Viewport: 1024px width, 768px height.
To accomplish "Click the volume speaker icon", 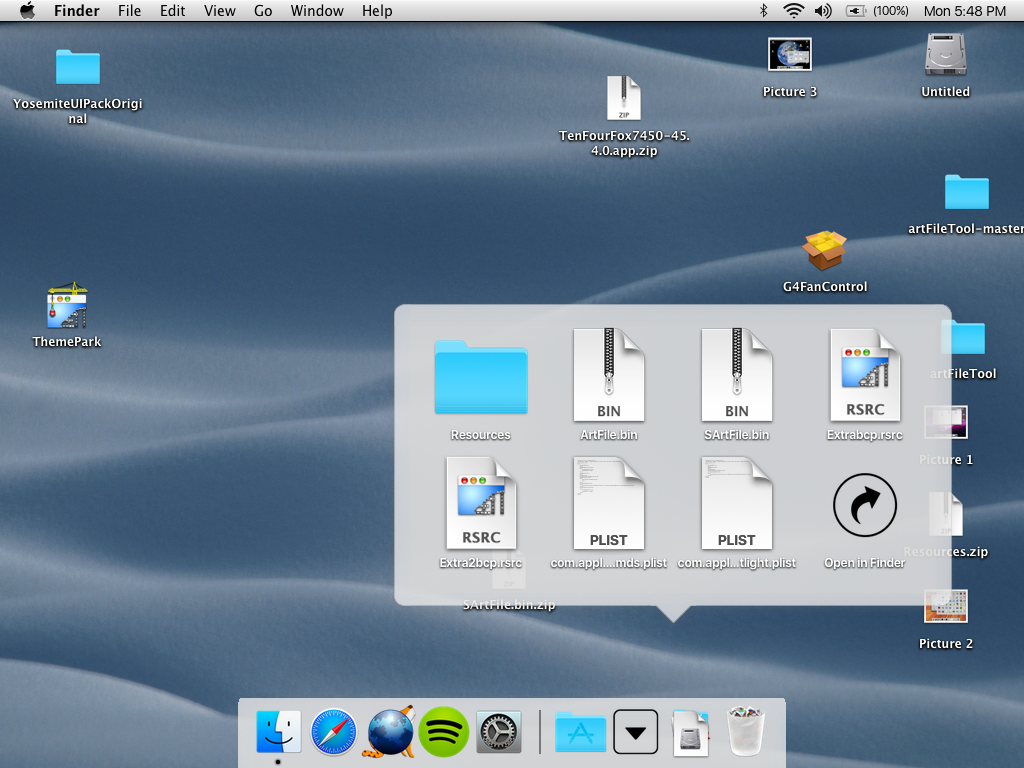I will tap(823, 10).
